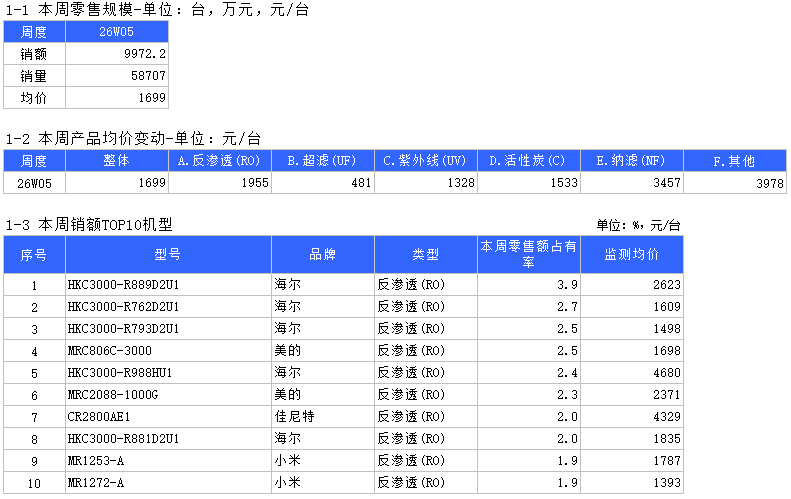Select the 佳尼特 brand cell
The height and width of the screenshot is (499, 791).
[x=322, y=417]
